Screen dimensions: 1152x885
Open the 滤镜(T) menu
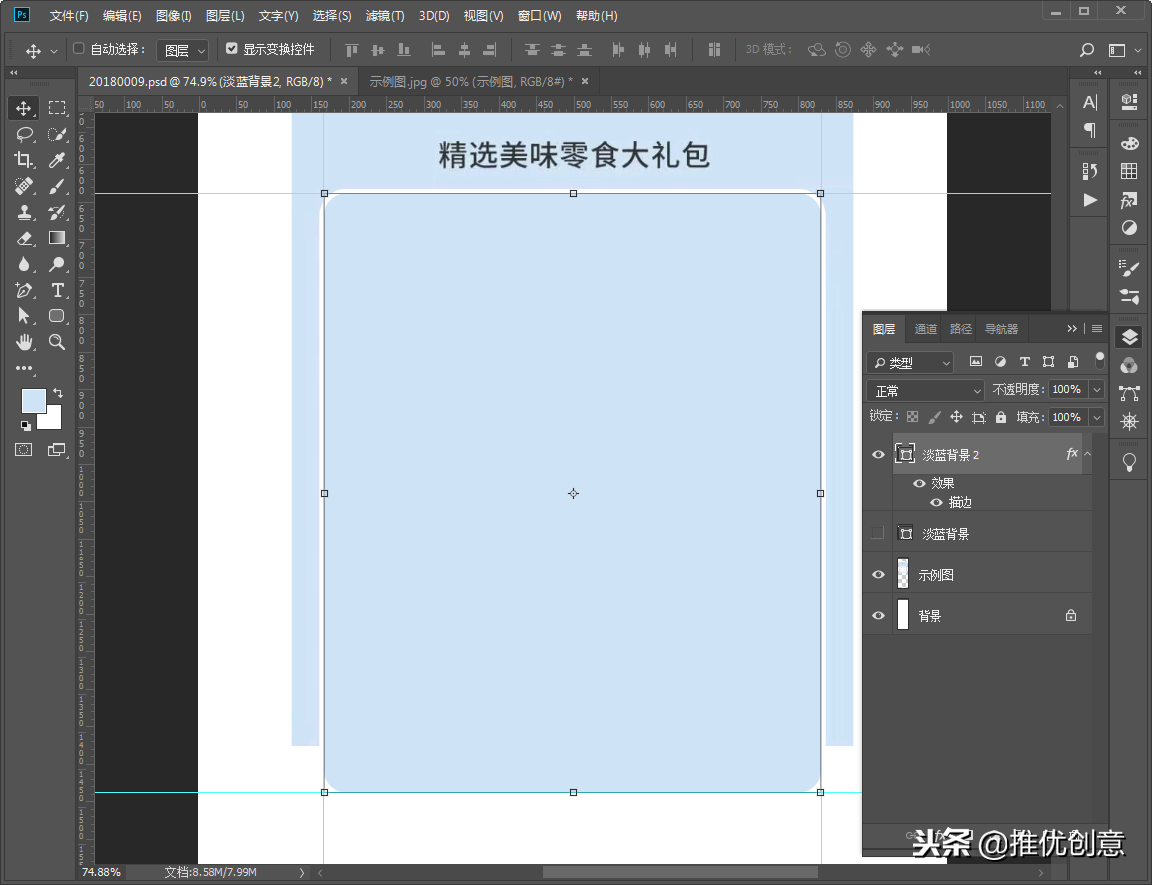click(385, 15)
